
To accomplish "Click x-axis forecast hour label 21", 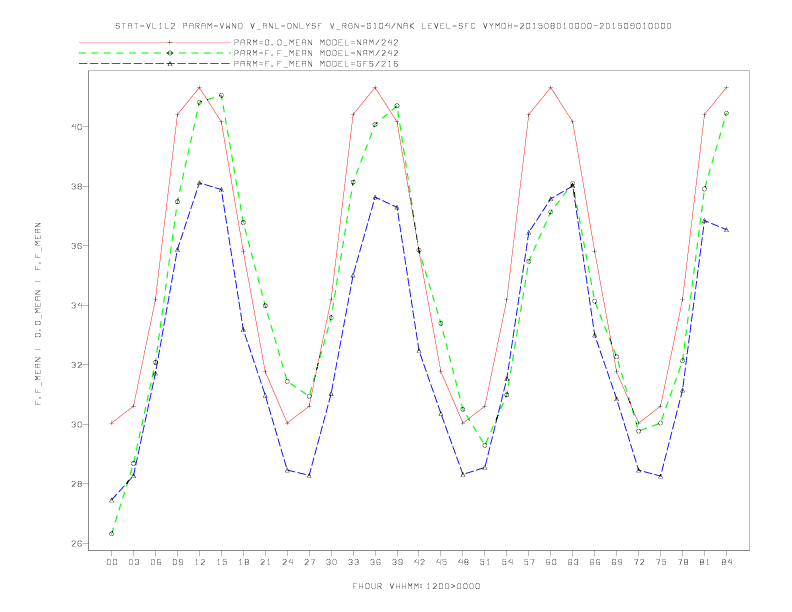I will tap(265, 562).
